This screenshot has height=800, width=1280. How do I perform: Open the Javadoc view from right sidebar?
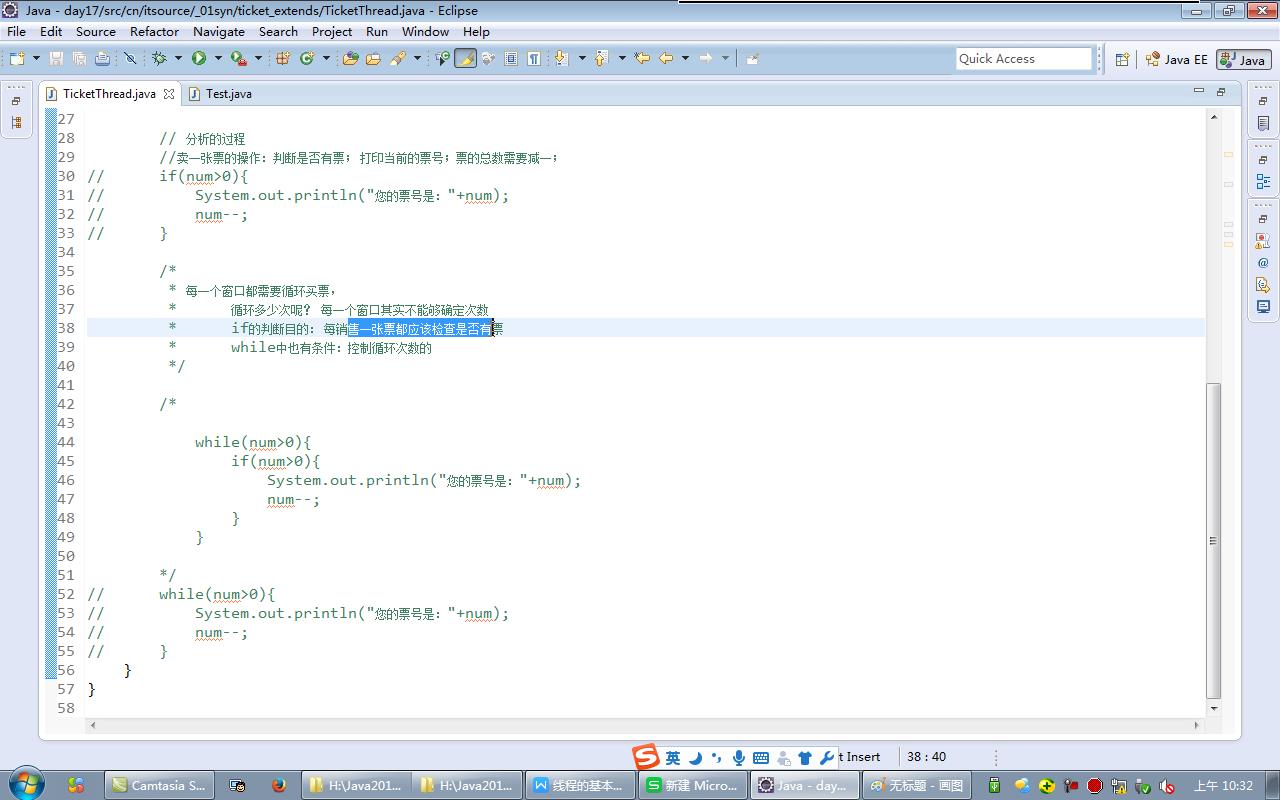pyautogui.click(x=1263, y=263)
